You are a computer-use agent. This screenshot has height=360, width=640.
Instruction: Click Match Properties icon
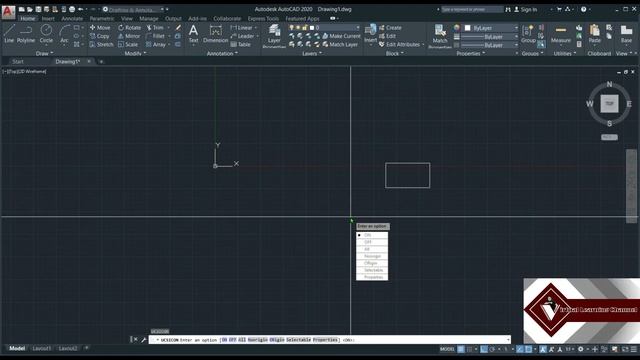(440, 35)
